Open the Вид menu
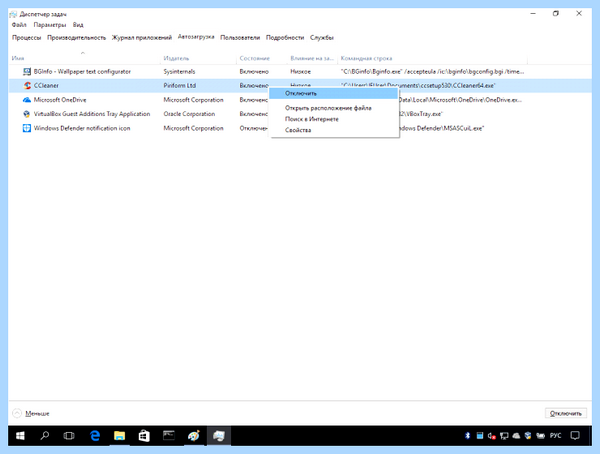 click(78, 25)
